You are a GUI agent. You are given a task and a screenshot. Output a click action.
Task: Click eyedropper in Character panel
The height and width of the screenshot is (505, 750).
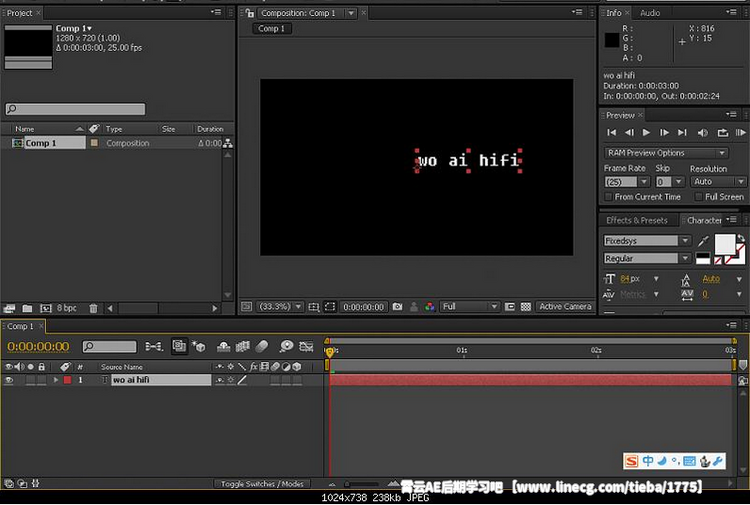click(703, 241)
